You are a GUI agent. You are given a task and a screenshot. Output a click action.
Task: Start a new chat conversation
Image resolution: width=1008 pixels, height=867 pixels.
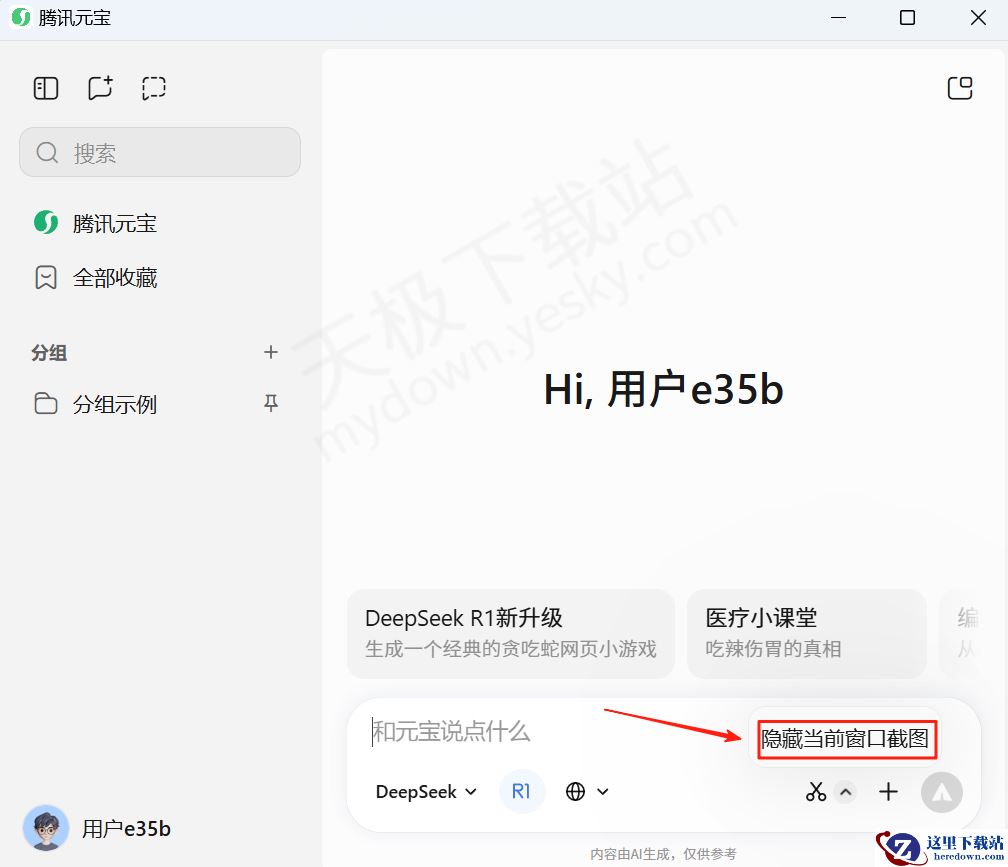pyautogui.click(x=100, y=88)
